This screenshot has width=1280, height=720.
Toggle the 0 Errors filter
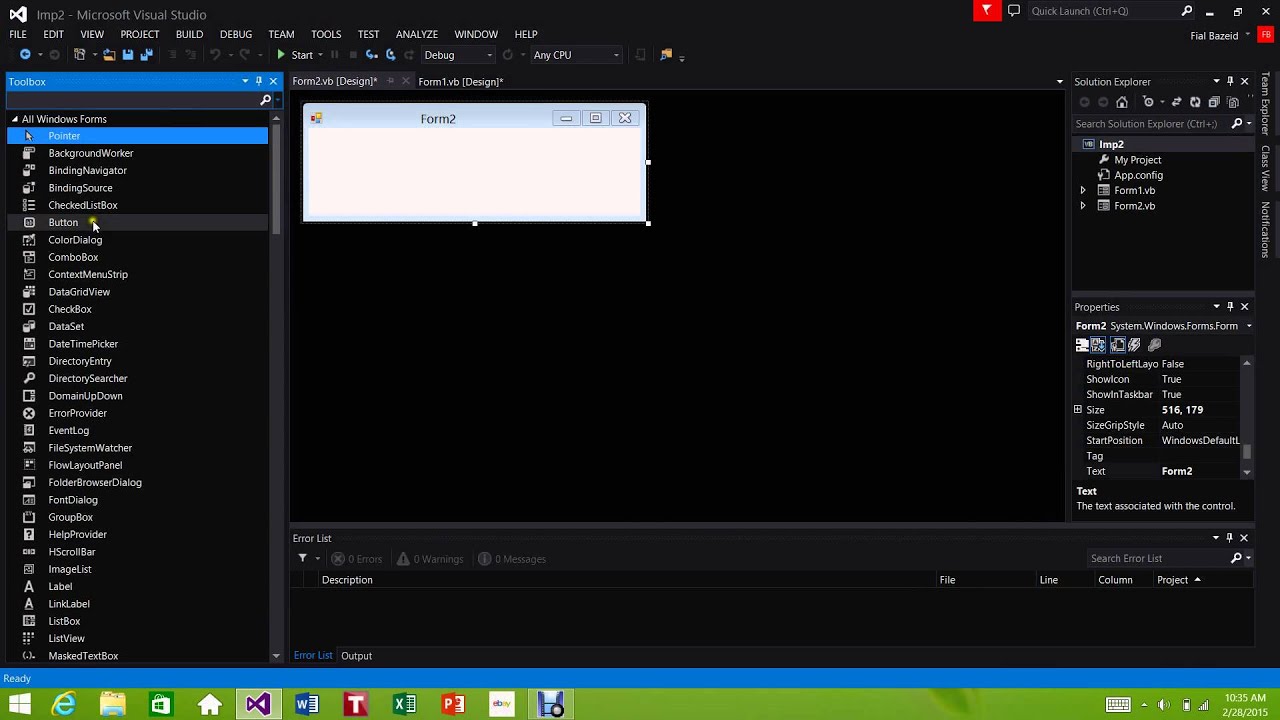point(357,559)
